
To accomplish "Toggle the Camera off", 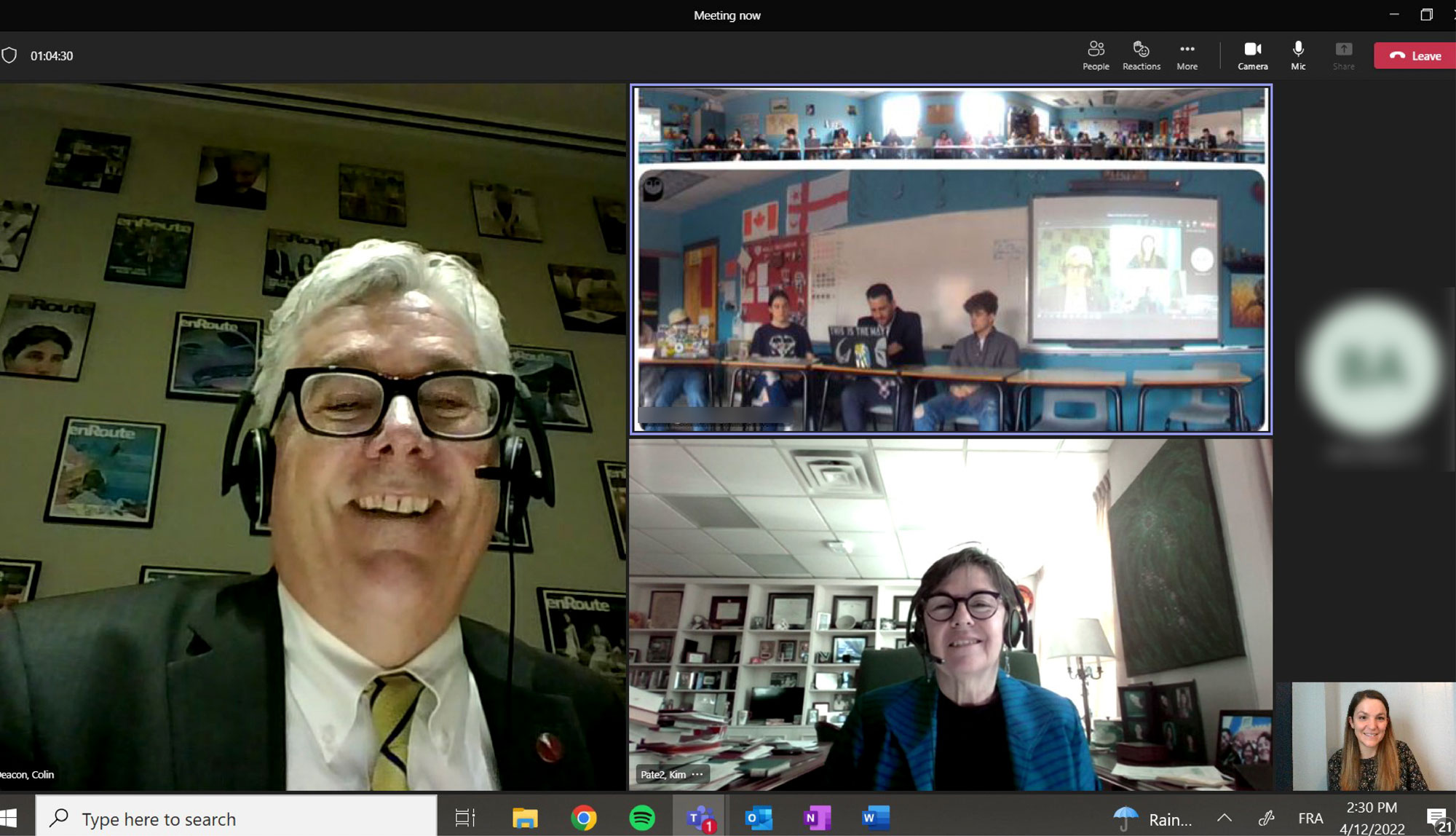I will click(x=1252, y=55).
